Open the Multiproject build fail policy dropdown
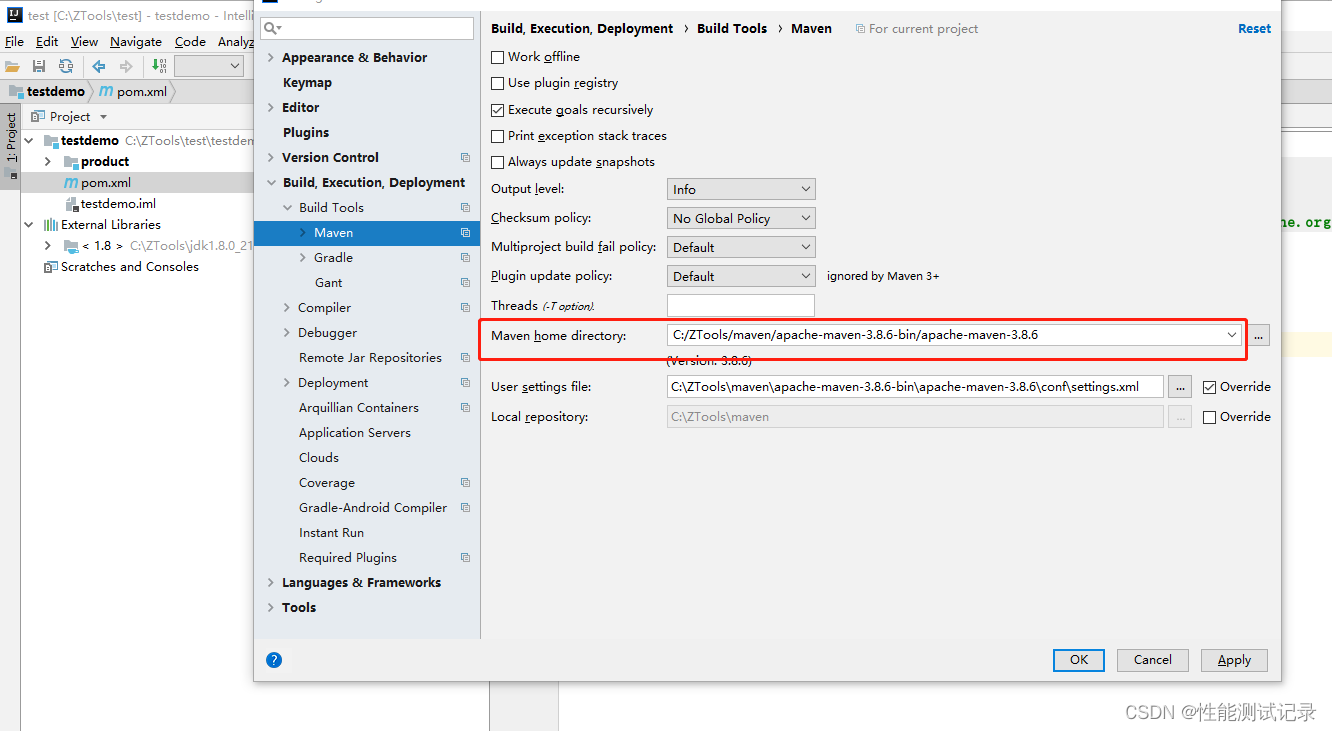The image size is (1332, 731). [741, 247]
